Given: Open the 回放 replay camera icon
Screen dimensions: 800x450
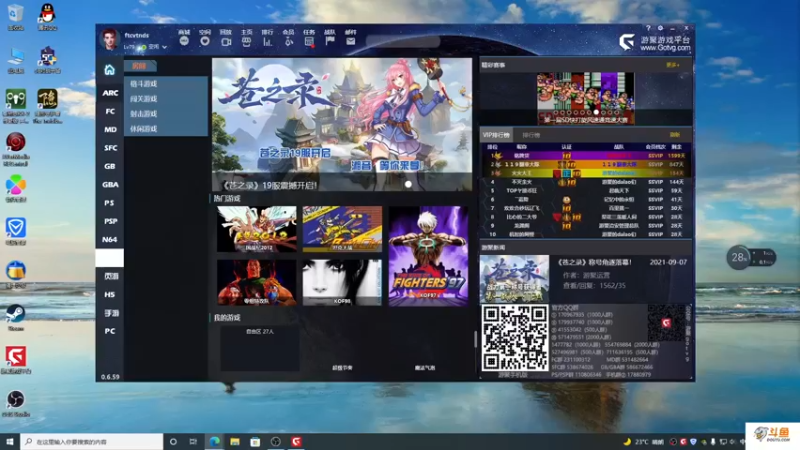Looking at the screenshot, I should tap(226, 41).
